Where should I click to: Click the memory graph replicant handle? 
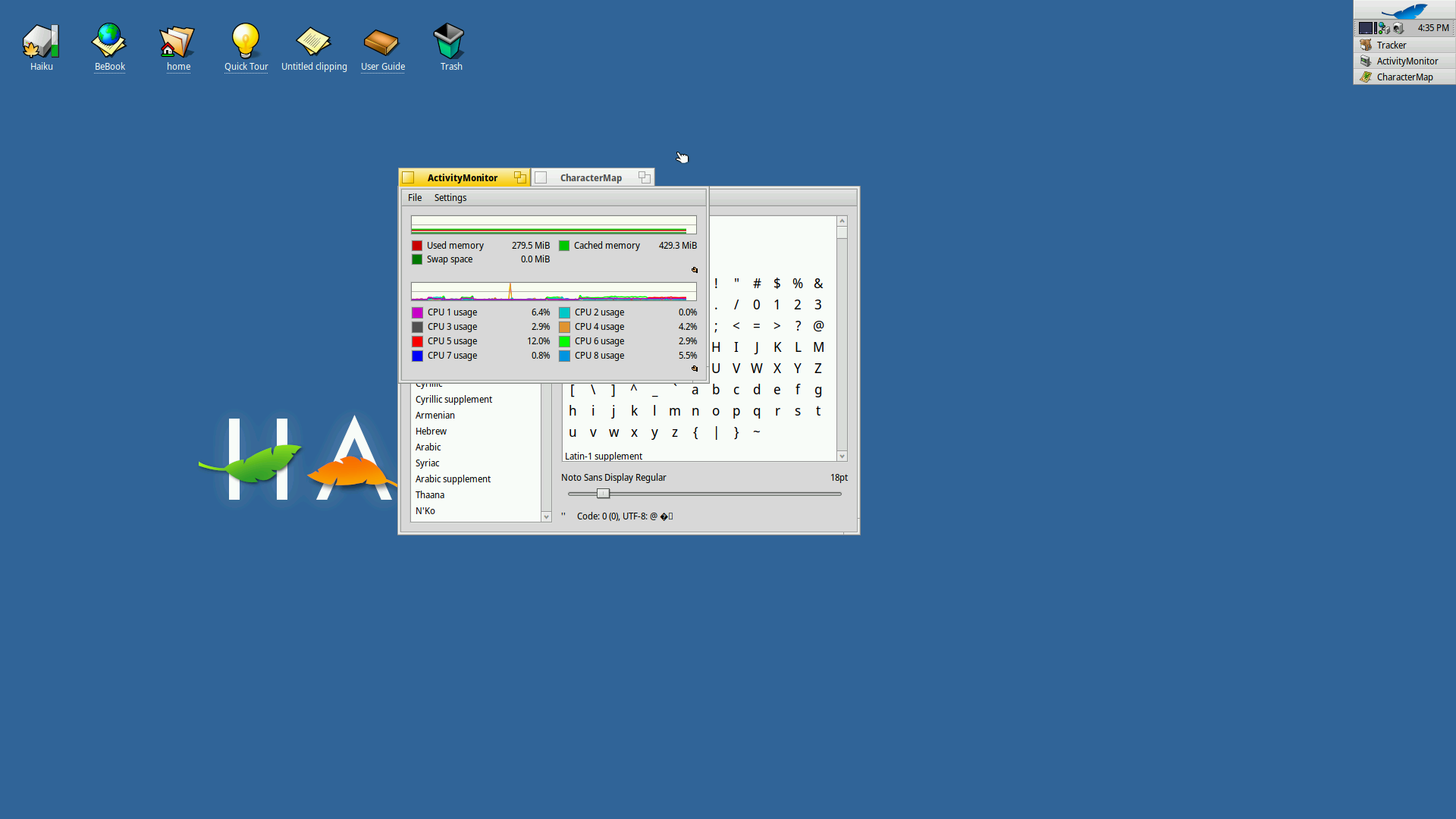[x=694, y=270]
